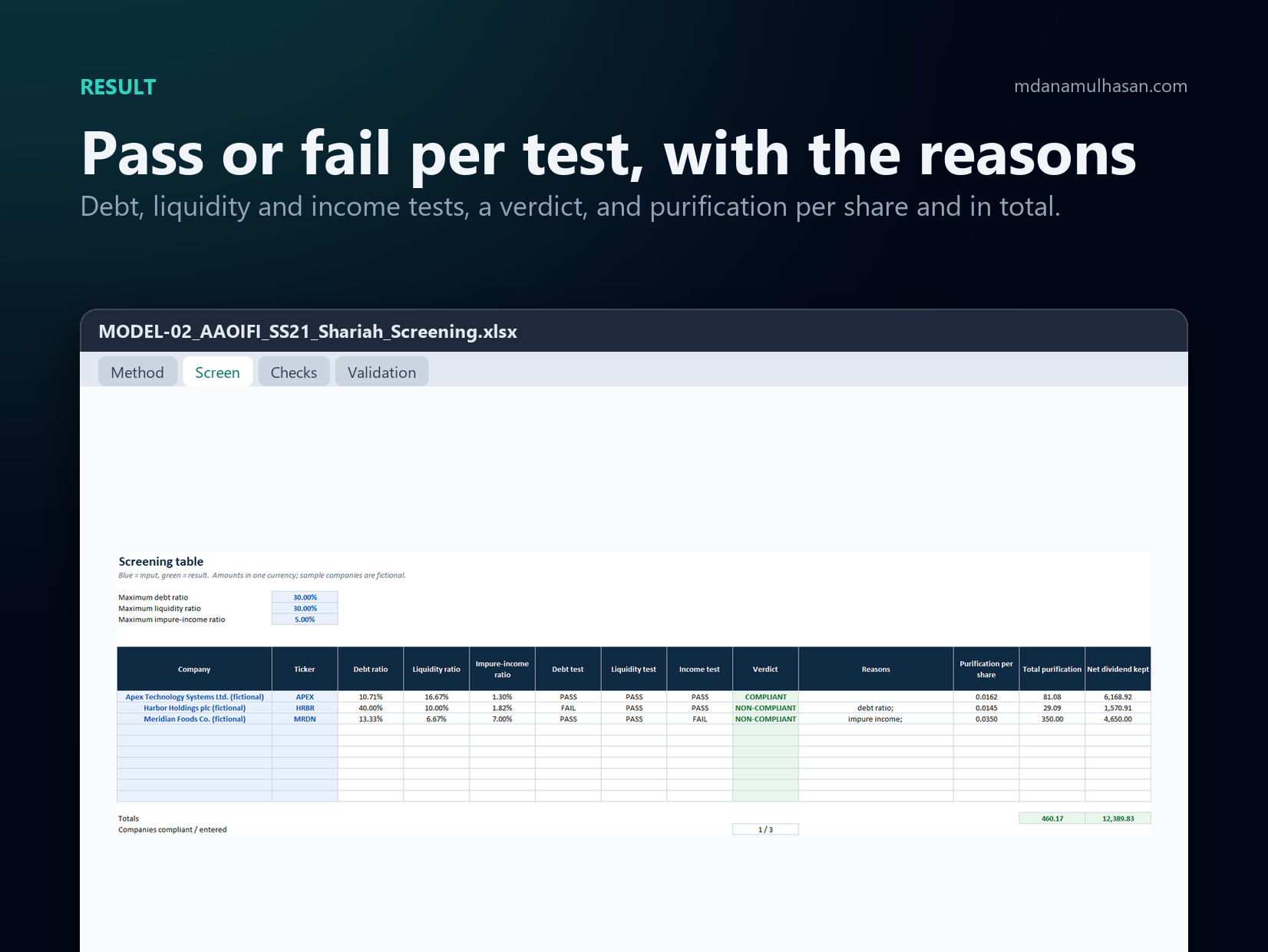
Task: Click the Verdict column header
Action: pos(765,669)
